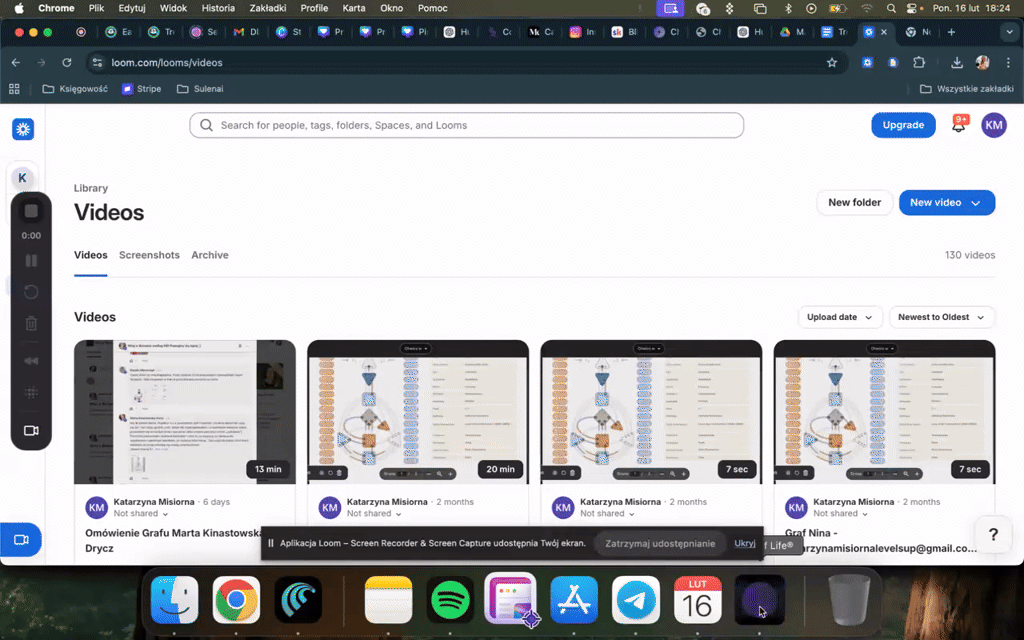Open the Chrome extensions puzzle icon
Viewport: 1024px width, 640px height.
(x=919, y=63)
